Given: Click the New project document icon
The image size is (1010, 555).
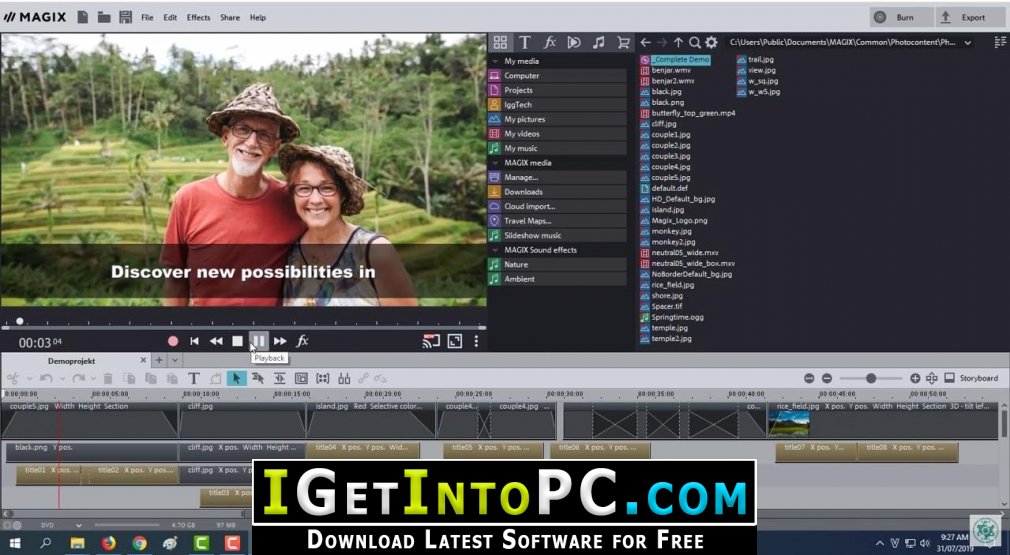Looking at the screenshot, I should (x=82, y=17).
